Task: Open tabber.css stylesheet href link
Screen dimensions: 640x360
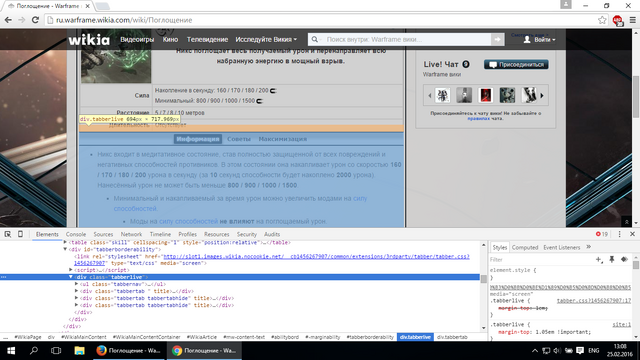Action: pos(316,256)
